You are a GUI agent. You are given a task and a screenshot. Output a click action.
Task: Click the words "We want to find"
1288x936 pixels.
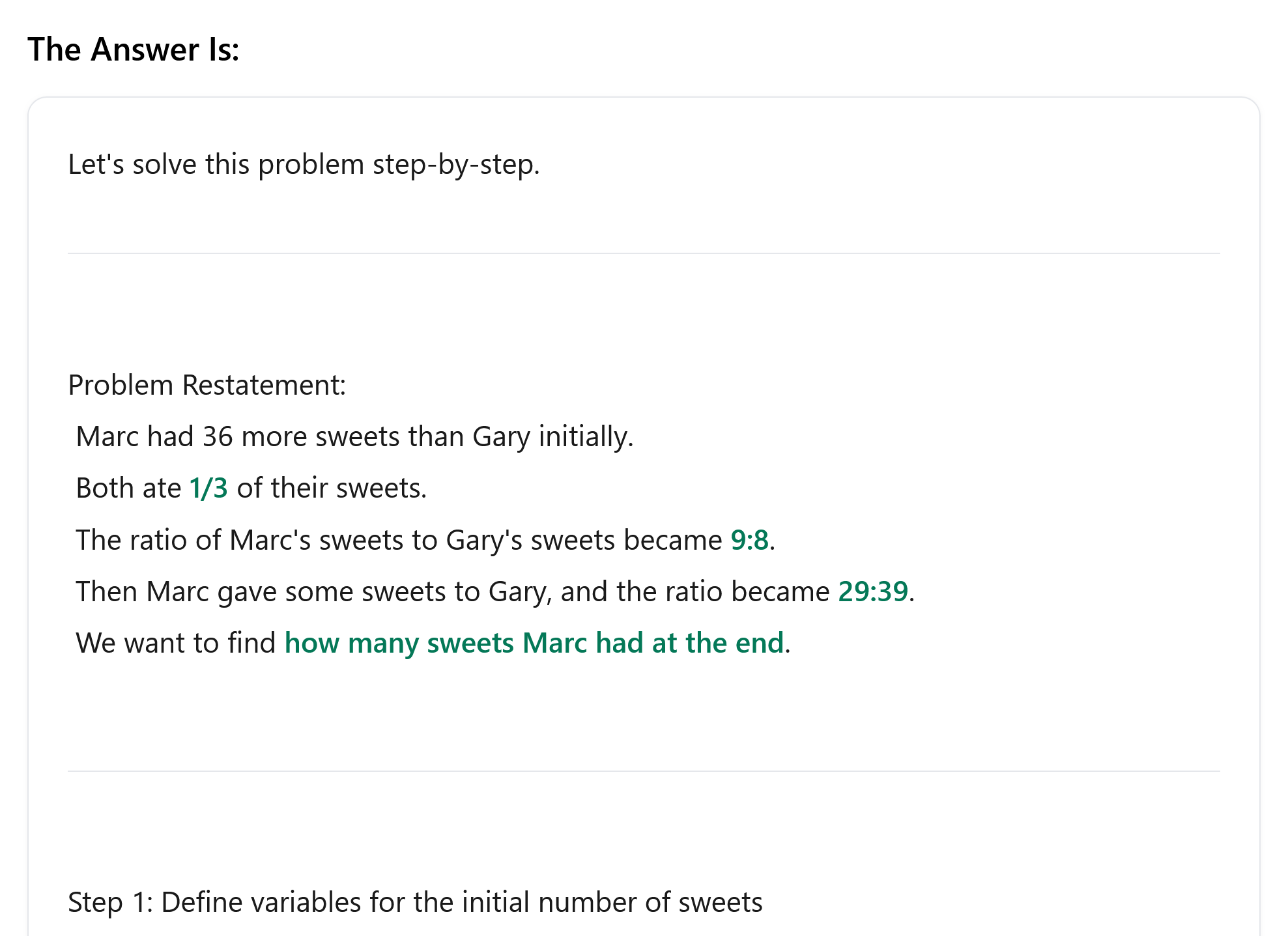pyautogui.click(x=176, y=643)
